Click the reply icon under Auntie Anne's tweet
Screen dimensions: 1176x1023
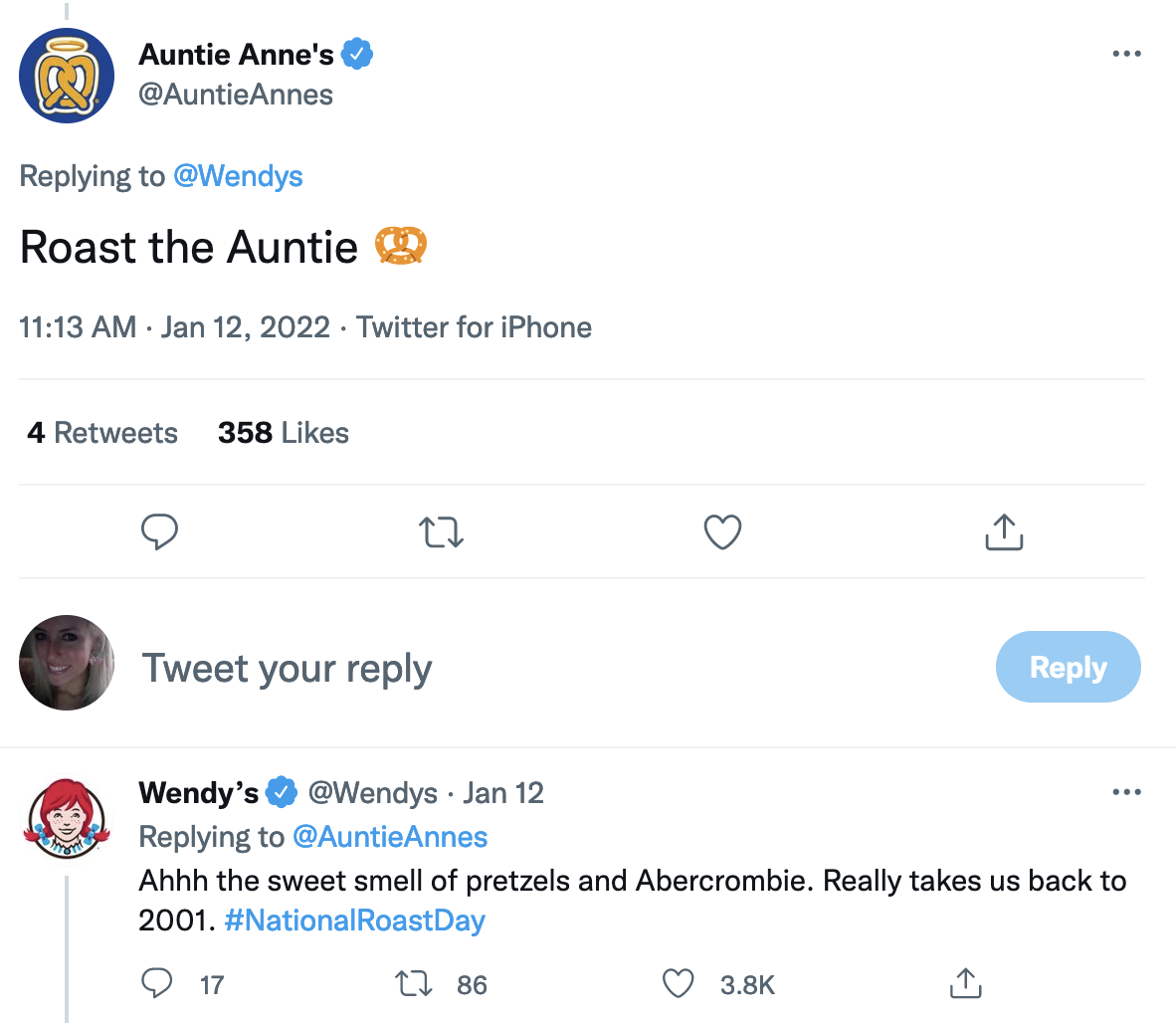[x=160, y=531]
